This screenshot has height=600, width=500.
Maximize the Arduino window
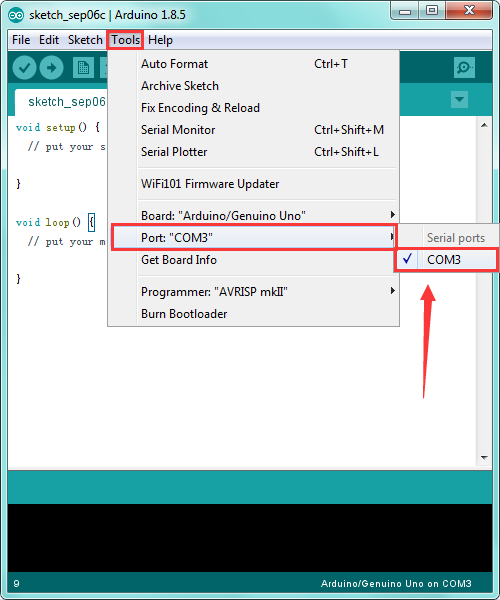pyautogui.click(x=432, y=11)
